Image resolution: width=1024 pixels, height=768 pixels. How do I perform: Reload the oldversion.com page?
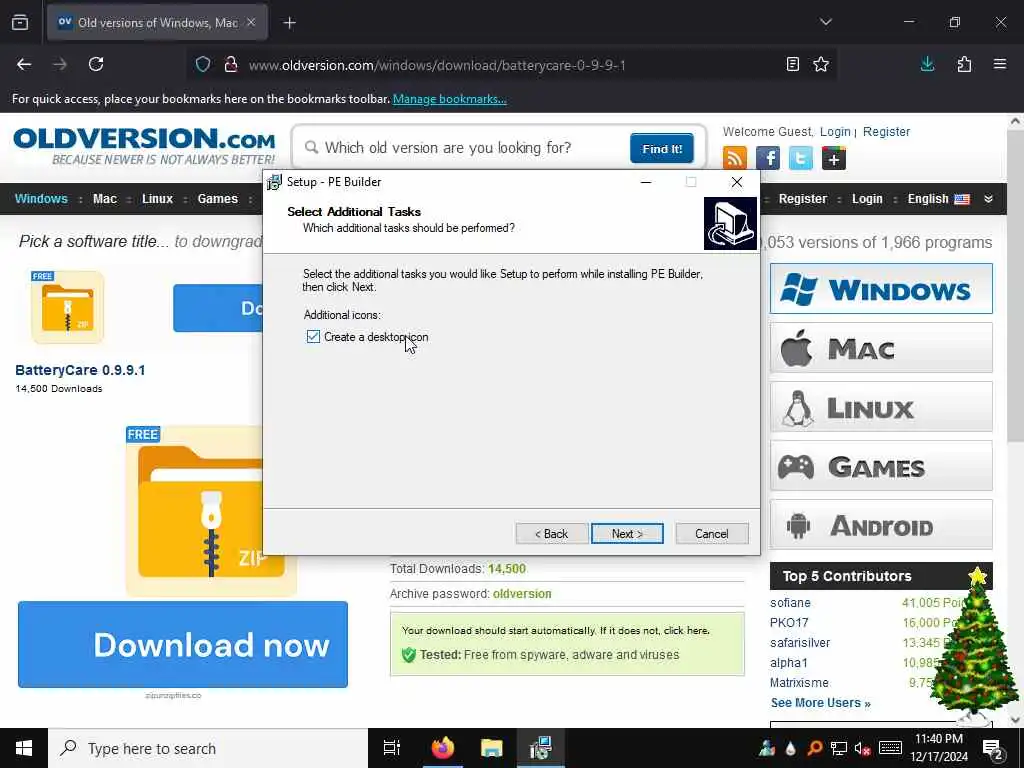(96, 64)
